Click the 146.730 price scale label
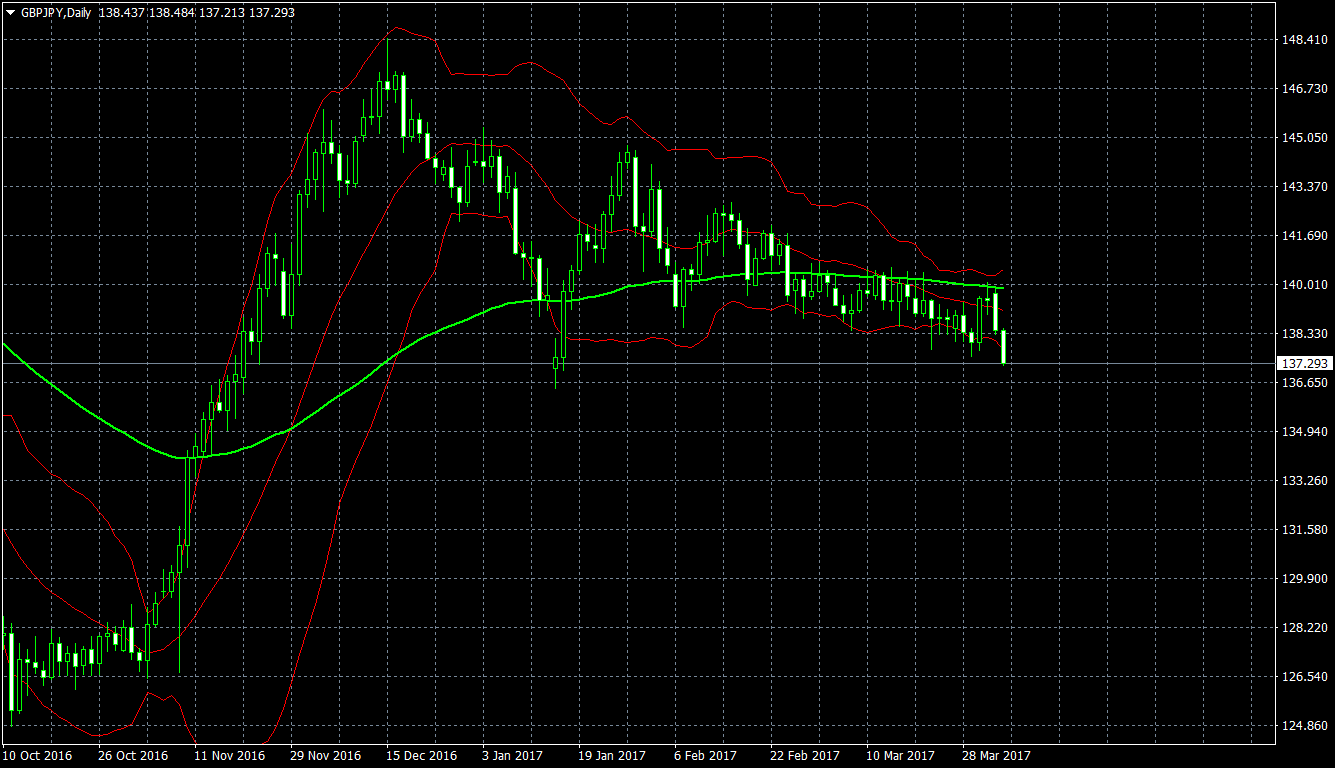1335x768 pixels. click(x=1304, y=89)
